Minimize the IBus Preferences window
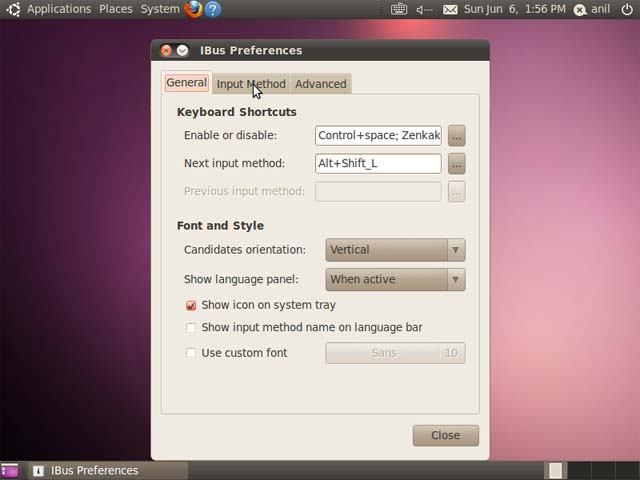640x480 pixels. point(182,50)
